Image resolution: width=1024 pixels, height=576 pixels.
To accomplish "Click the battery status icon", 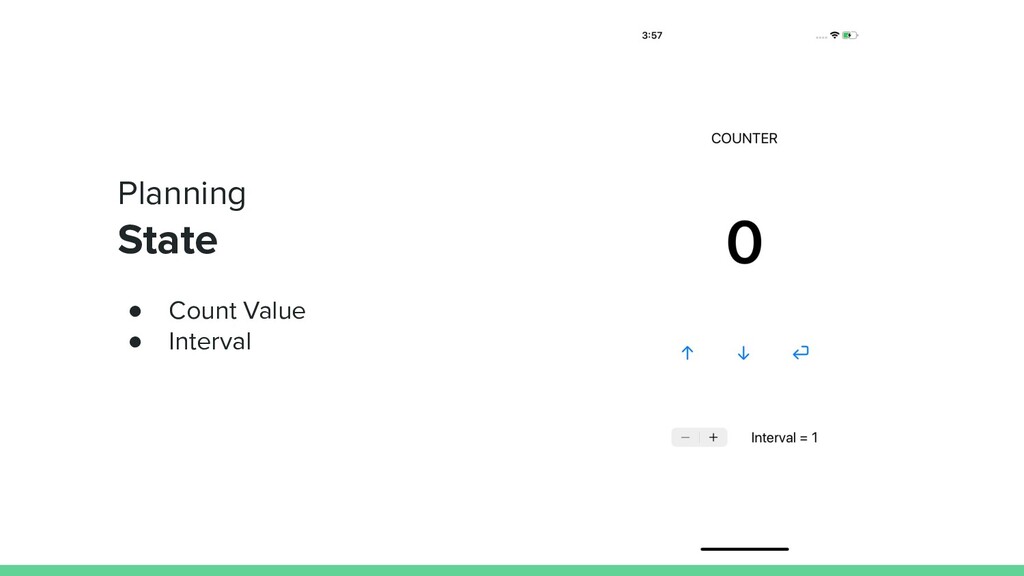I will [x=850, y=35].
